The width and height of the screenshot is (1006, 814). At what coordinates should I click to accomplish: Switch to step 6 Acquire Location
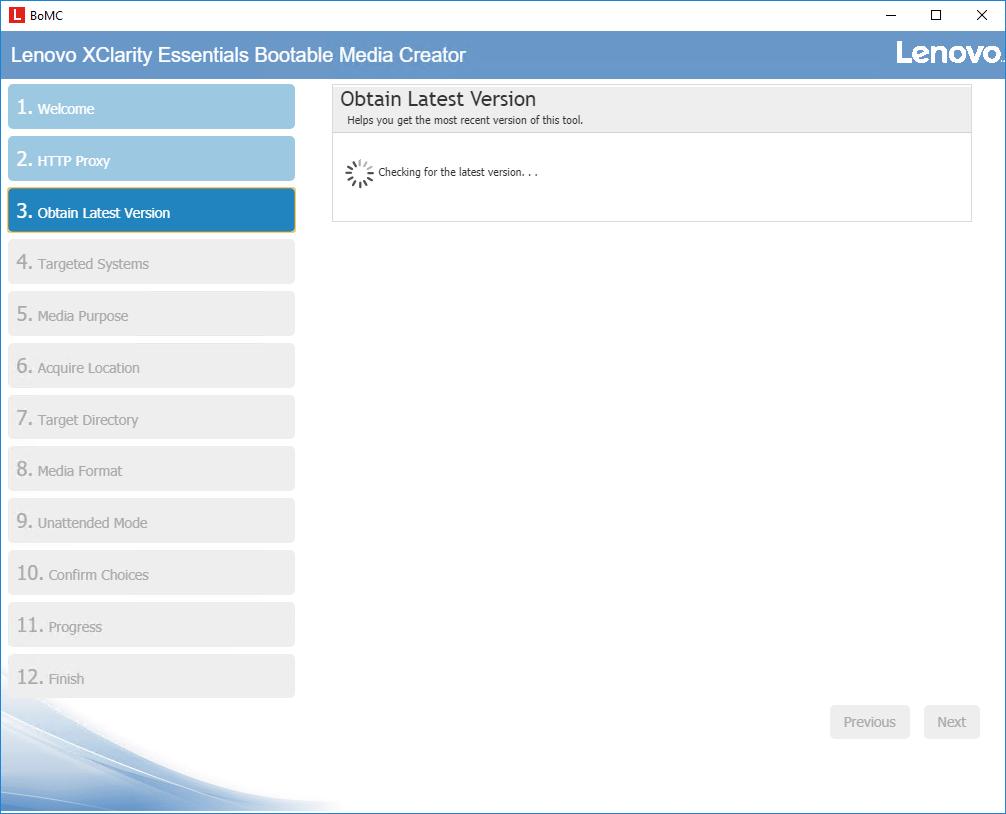click(x=151, y=366)
